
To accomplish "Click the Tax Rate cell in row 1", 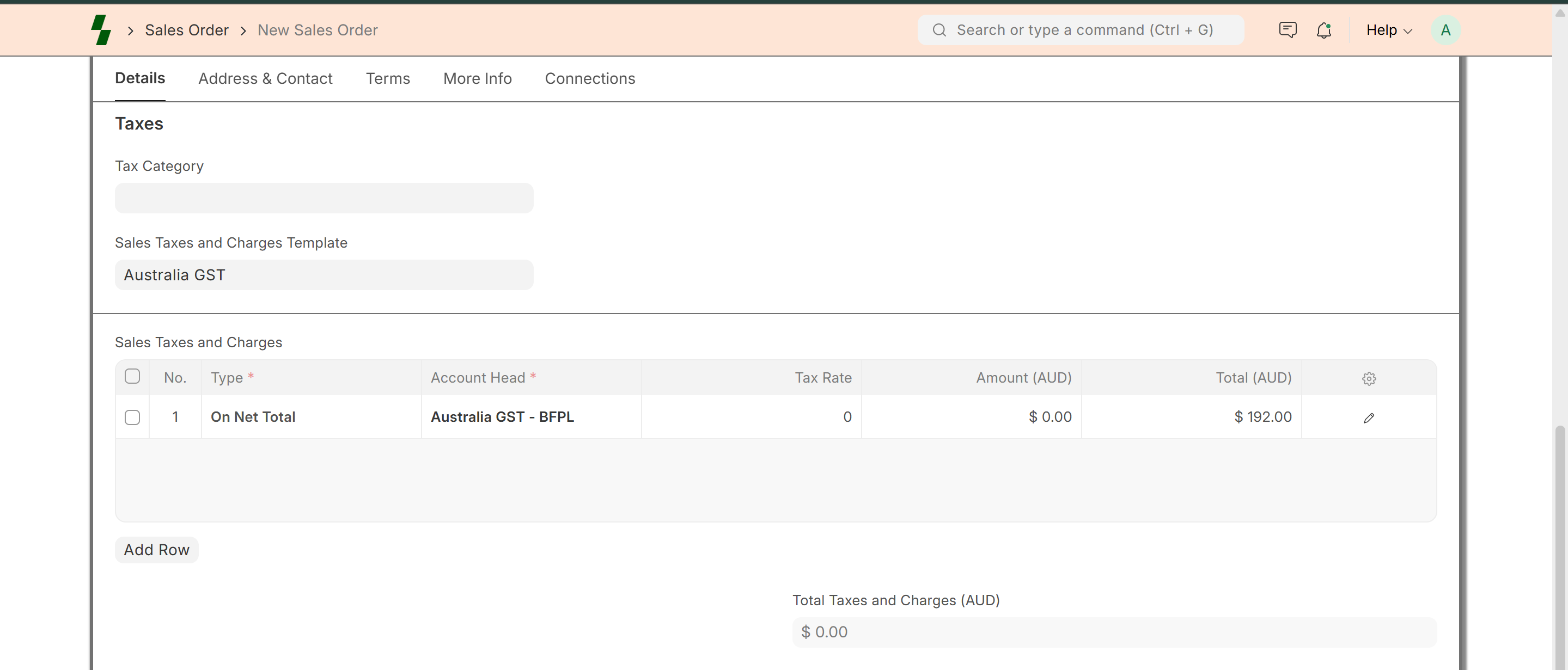I will 751,417.
